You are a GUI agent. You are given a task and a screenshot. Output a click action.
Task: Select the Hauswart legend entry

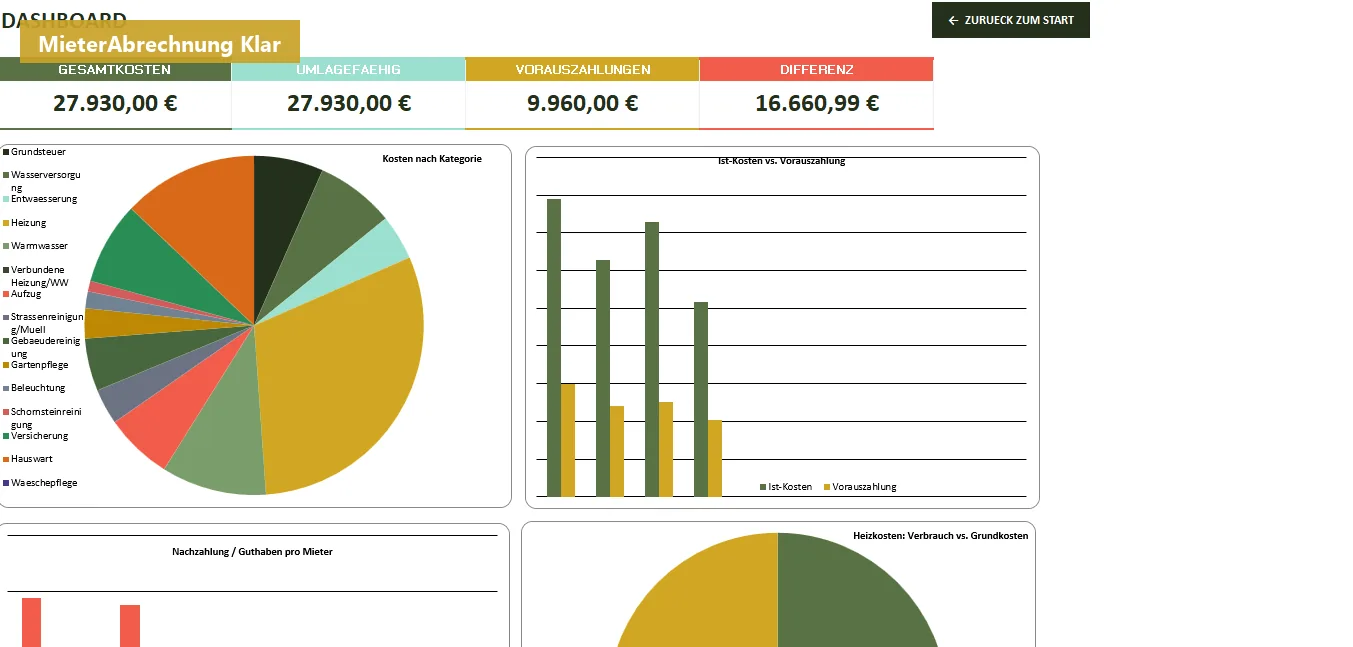(29, 459)
